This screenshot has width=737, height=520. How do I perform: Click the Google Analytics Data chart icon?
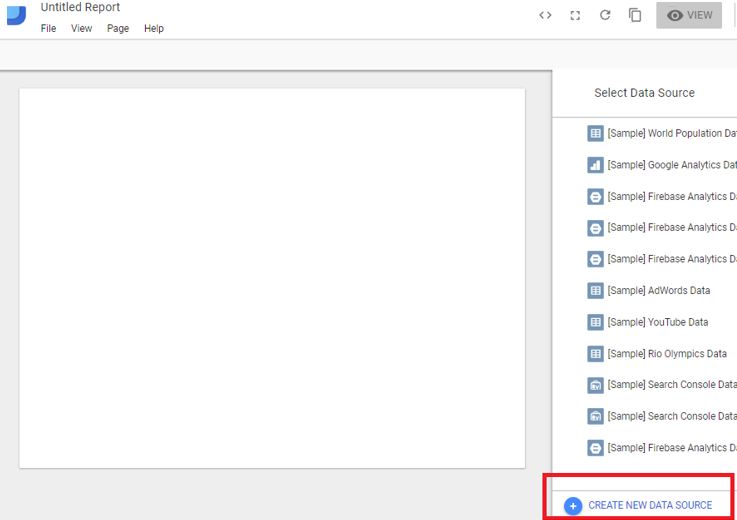coord(595,165)
